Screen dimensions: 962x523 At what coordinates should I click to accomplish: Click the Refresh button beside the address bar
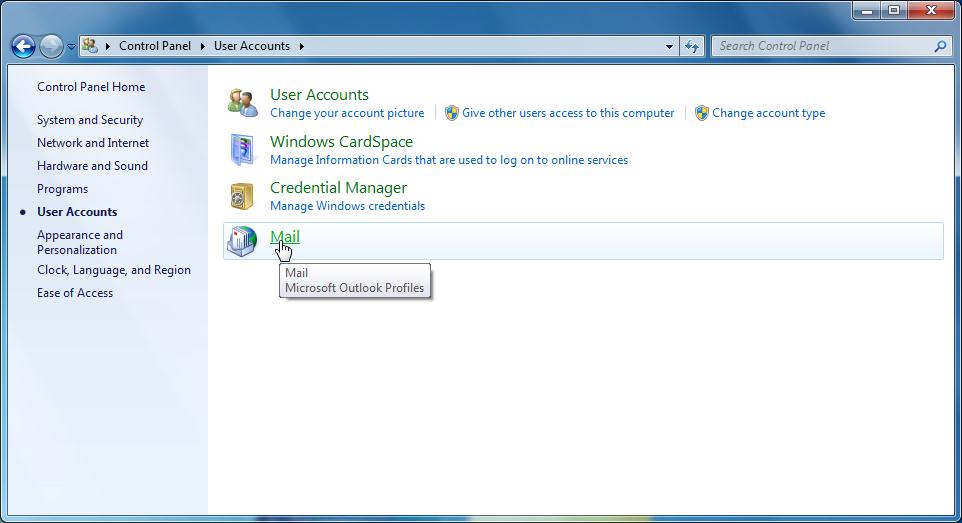[692, 47]
